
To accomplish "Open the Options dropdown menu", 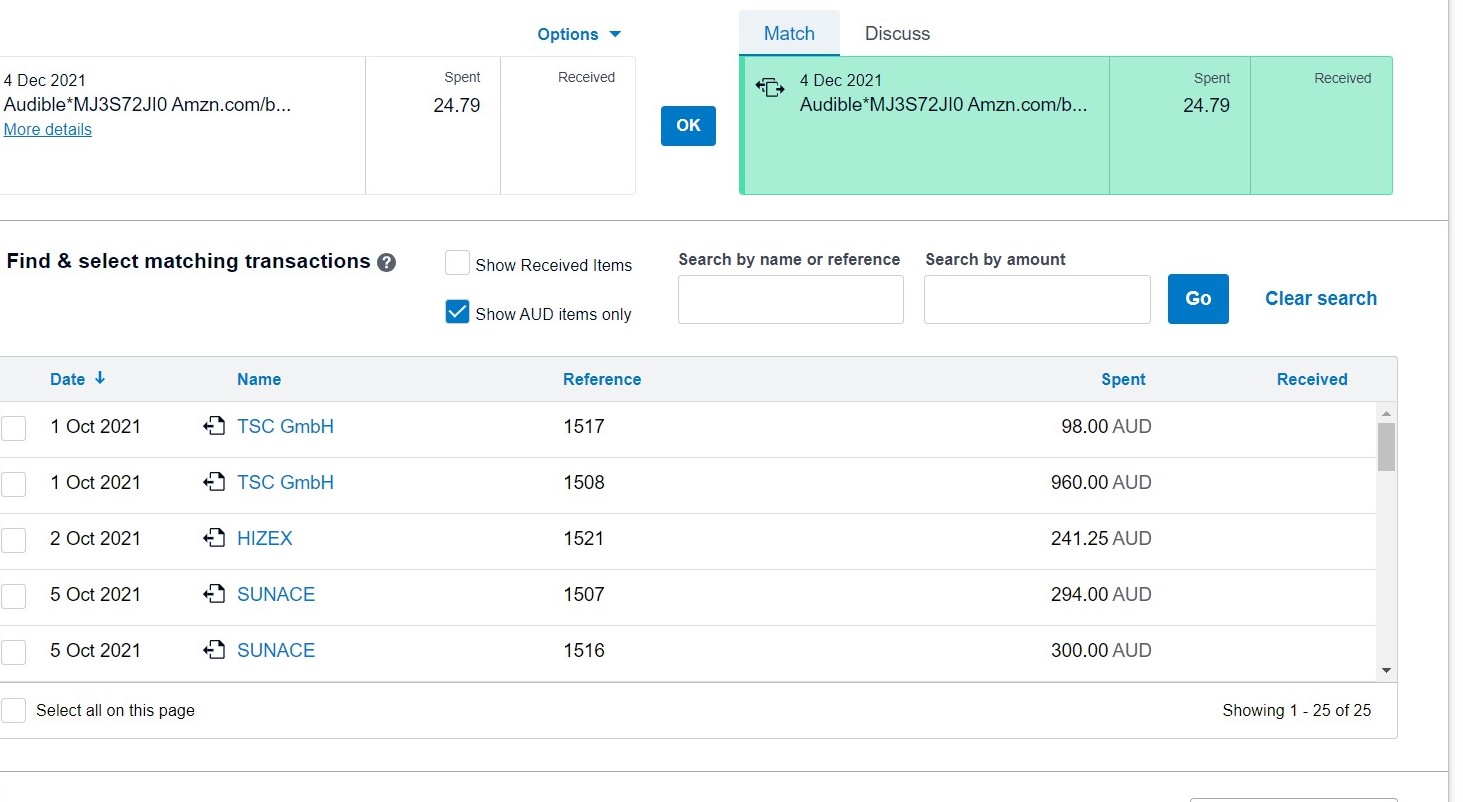I will pos(579,35).
